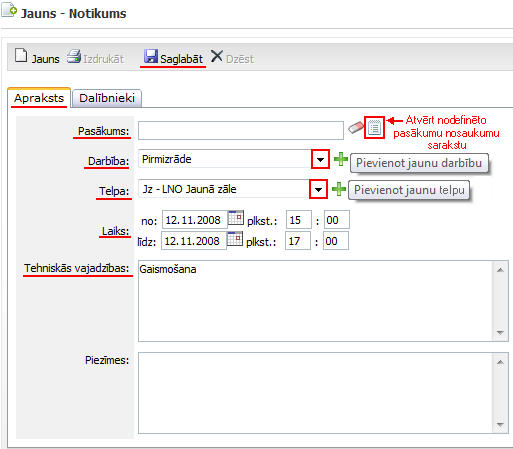Click green plus next to Telpa
Screen dimensions: 513x449
[339, 189]
